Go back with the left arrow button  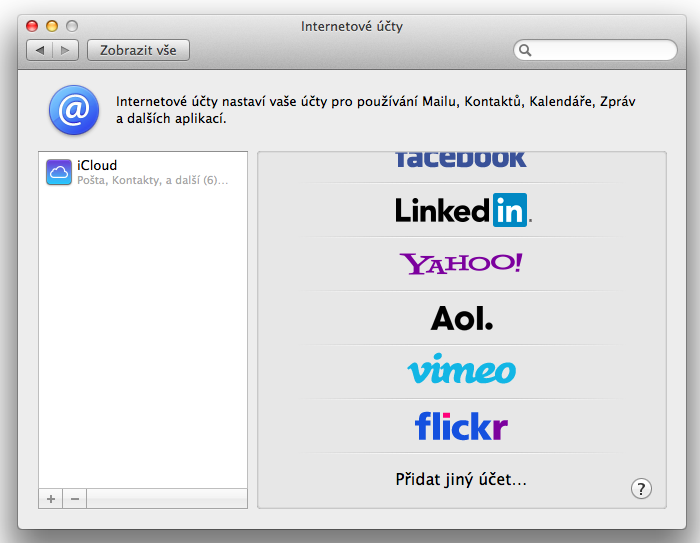[x=40, y=50]
